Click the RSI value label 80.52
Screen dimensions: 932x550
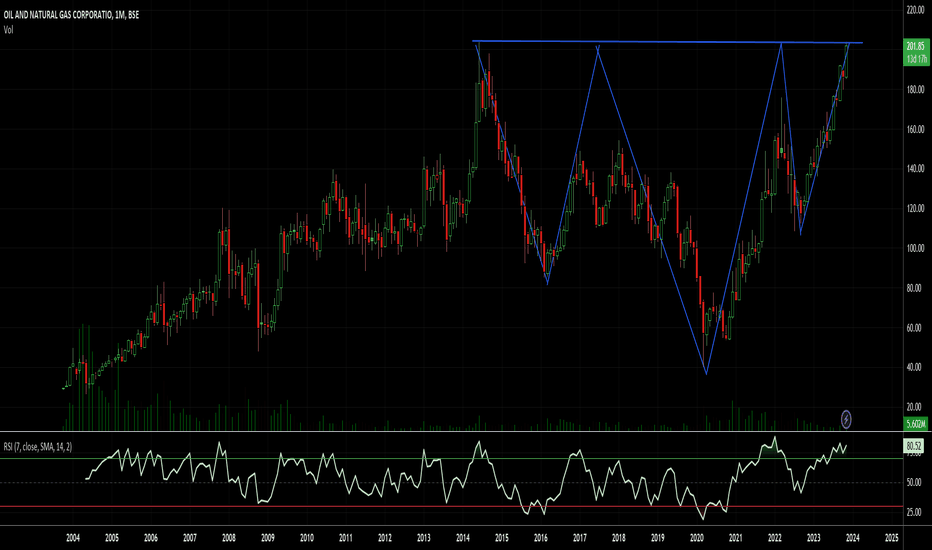pos(914,446)
